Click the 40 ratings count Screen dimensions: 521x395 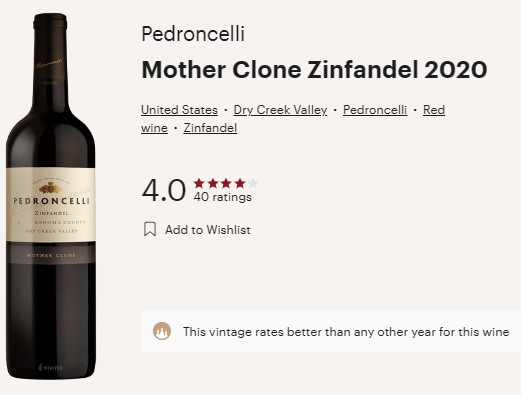[x=222, y=197]
